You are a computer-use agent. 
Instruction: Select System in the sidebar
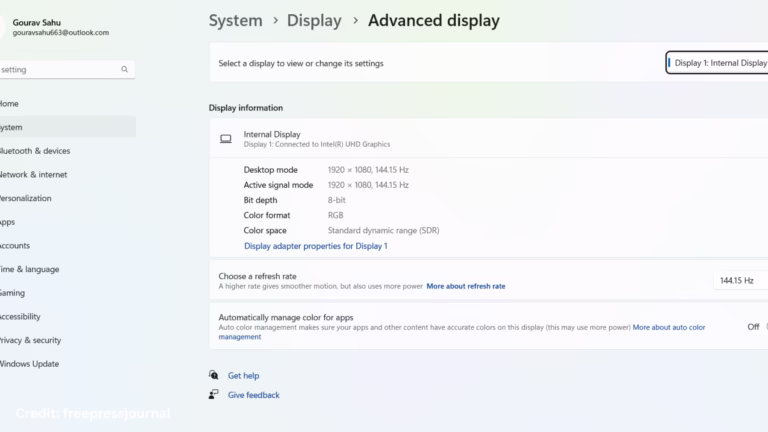[x=68, y=127]
